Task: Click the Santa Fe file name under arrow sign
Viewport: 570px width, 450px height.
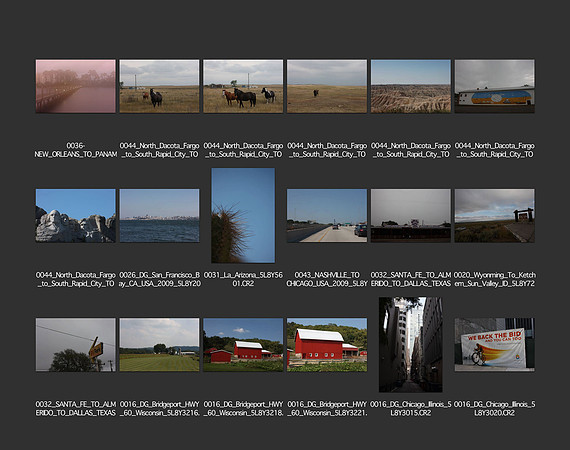Action: 76,409
